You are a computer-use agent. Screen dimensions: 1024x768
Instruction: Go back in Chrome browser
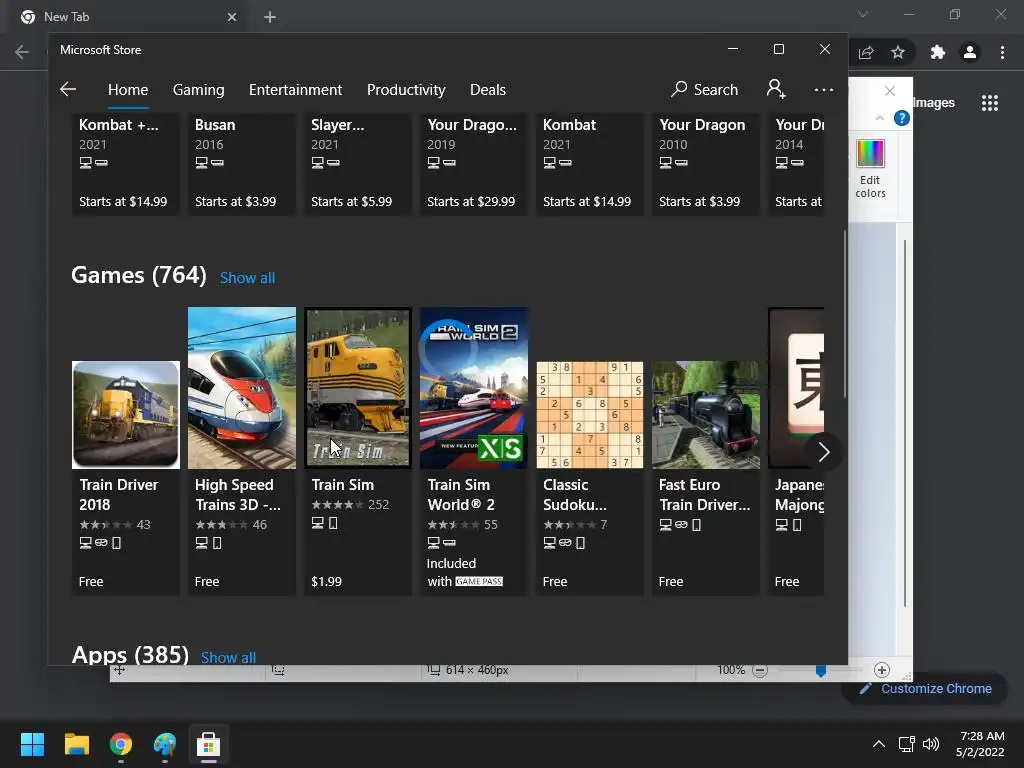click(22, 52)
